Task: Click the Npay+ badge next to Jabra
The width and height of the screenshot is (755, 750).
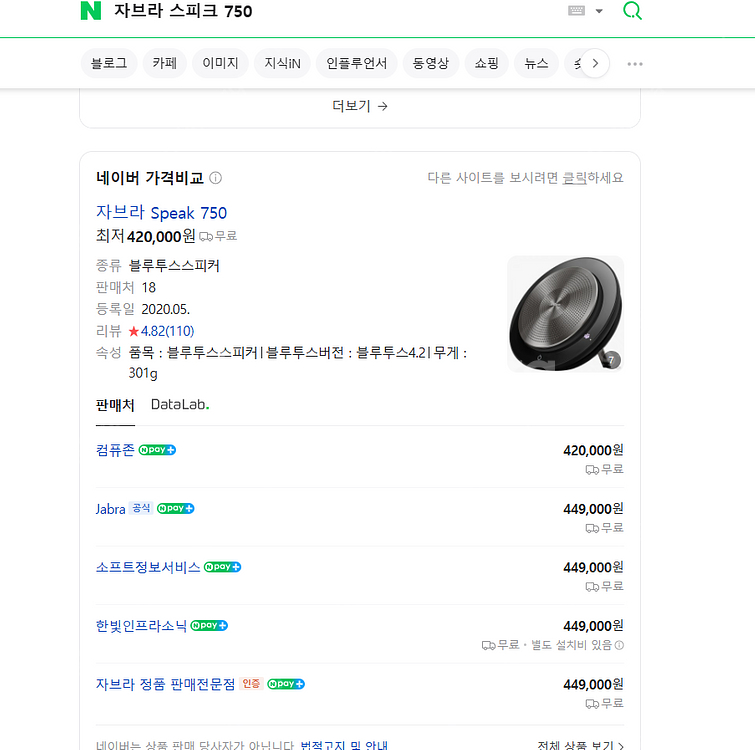Action: (176, 508)
